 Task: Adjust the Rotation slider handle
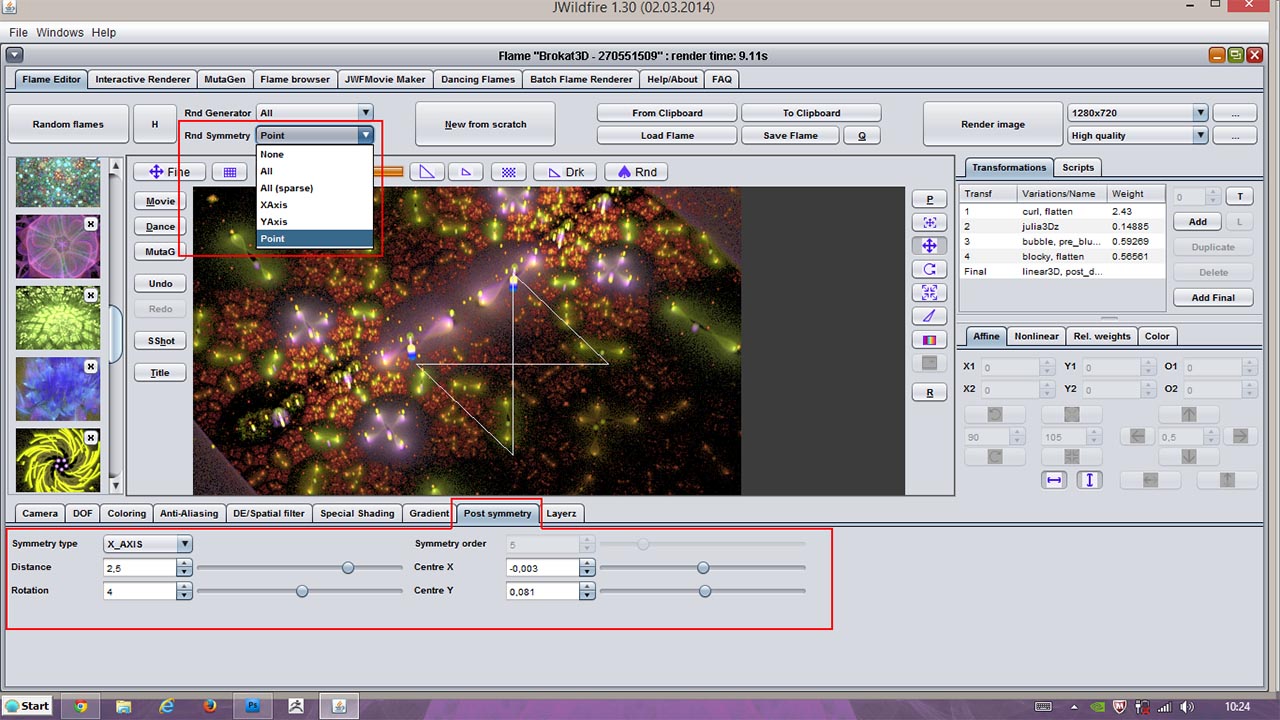pos(302,591)
